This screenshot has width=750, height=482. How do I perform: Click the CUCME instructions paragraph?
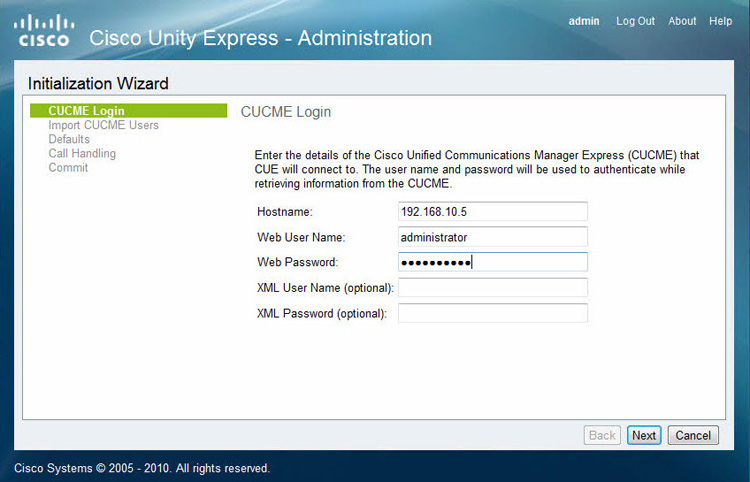coord(476,169)
